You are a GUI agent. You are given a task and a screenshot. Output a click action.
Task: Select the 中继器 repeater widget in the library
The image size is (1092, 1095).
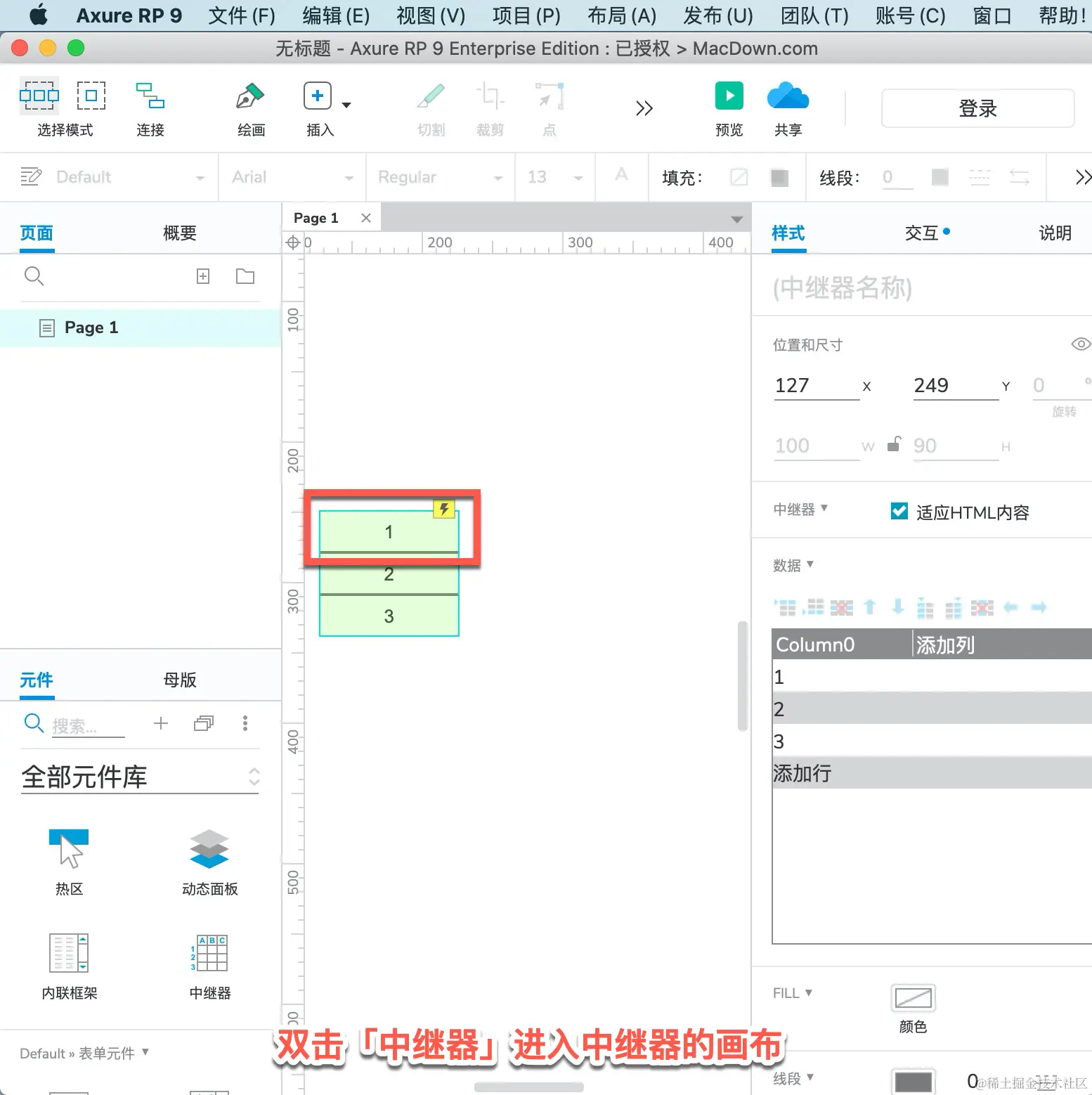209,966
